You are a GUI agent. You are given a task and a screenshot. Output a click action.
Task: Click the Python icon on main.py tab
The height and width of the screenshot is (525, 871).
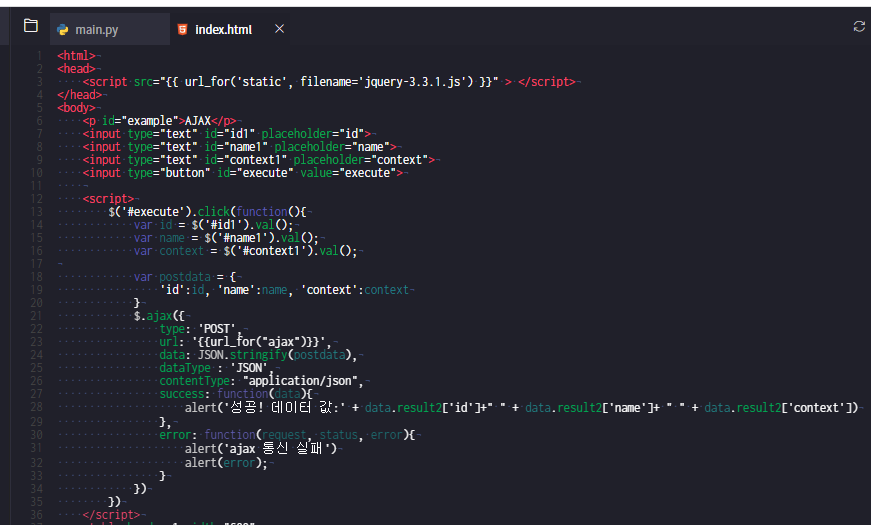pyautogui.click(x=63, y=29)
